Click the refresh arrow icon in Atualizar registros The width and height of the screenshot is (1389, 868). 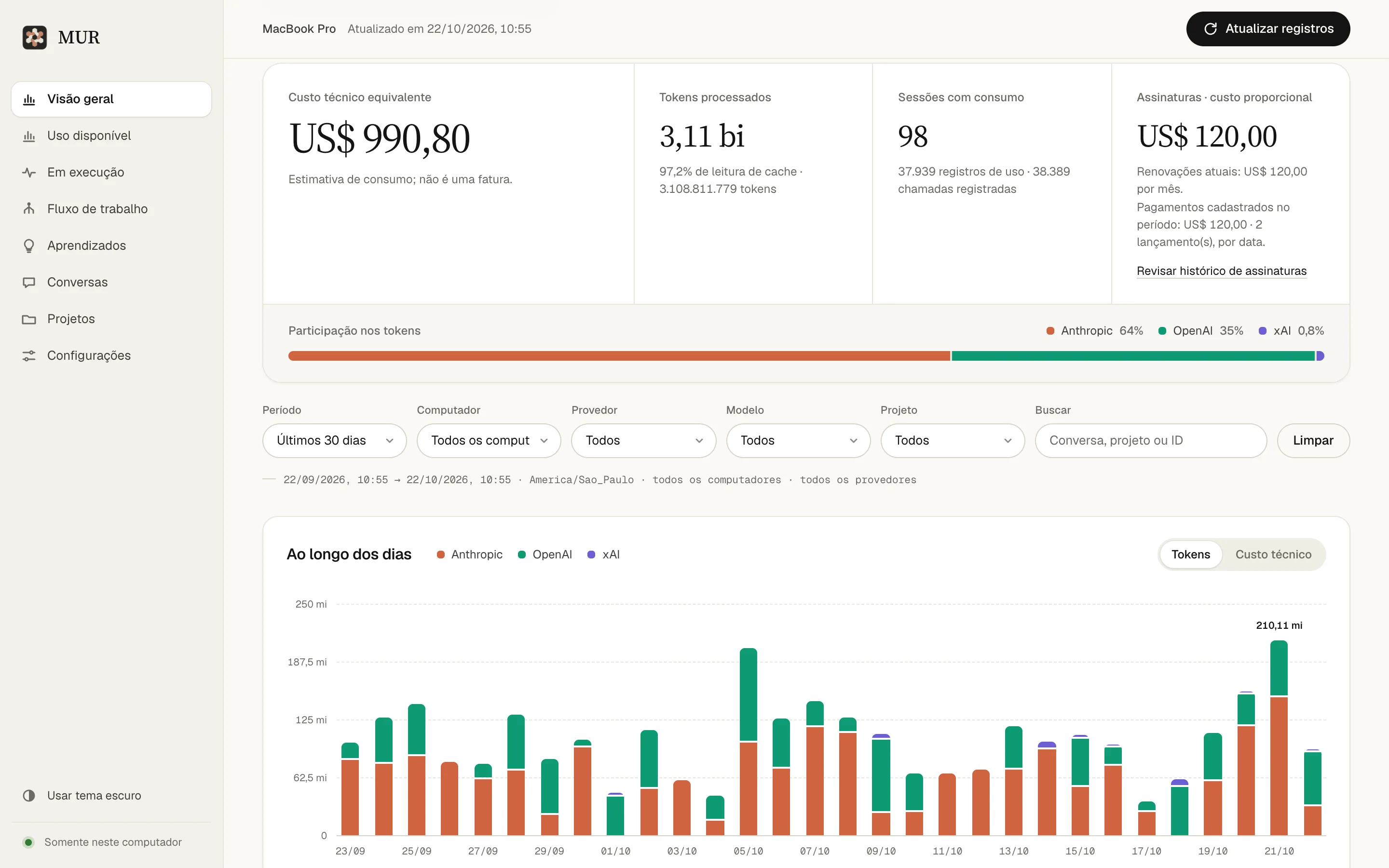(x=1210, y=29)
